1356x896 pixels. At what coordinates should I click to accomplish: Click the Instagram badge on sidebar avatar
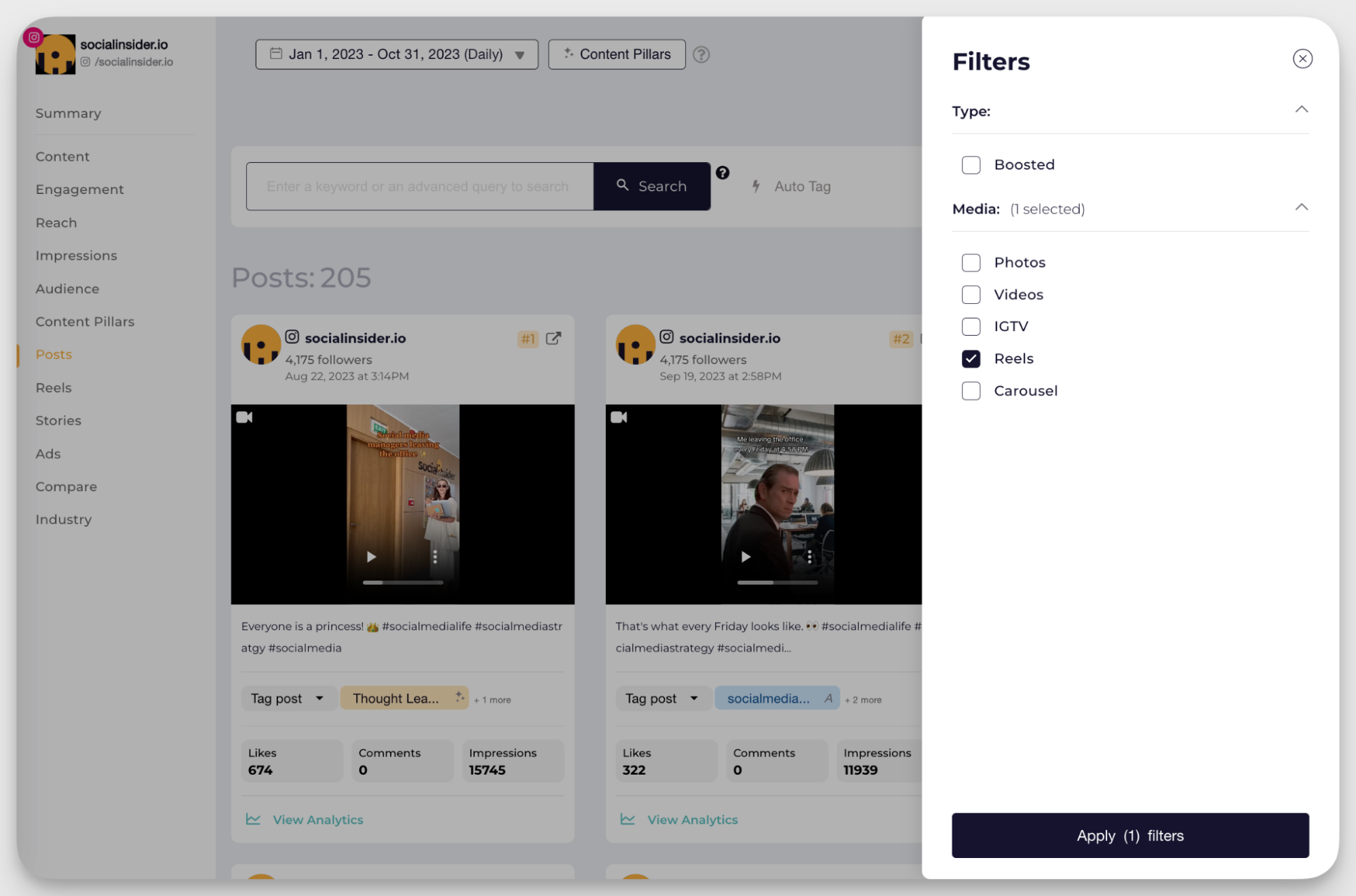tap(33, 37)
